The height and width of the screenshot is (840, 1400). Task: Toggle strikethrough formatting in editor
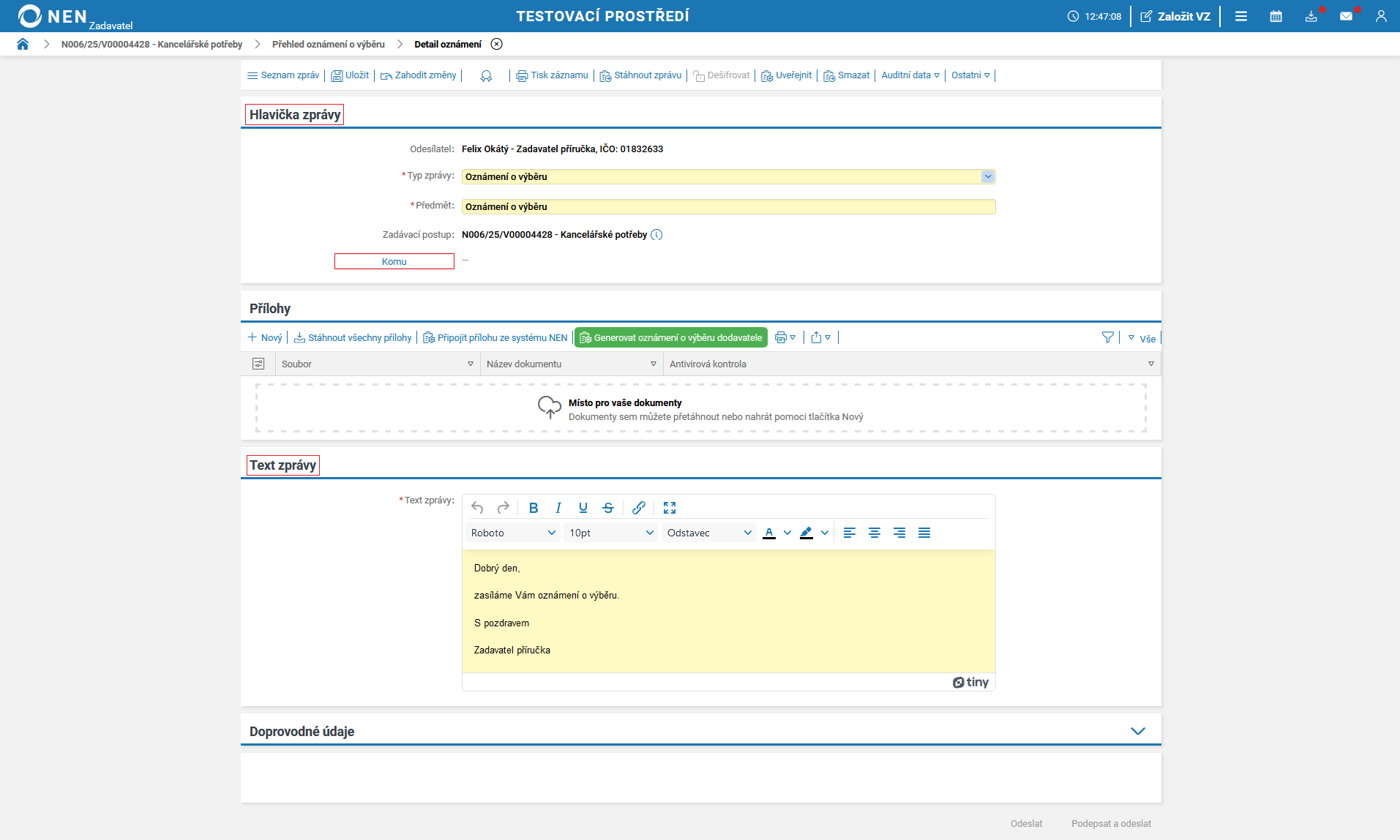[608, 508]
